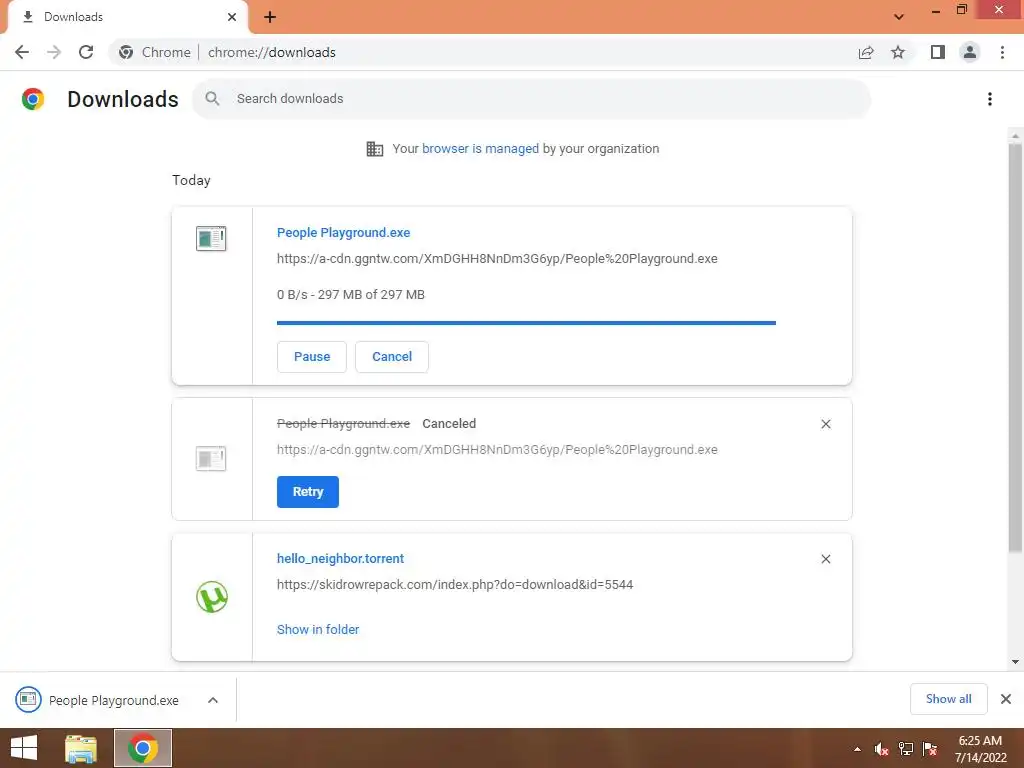
Task: Toggle the side panel icon
Action: 938,52
